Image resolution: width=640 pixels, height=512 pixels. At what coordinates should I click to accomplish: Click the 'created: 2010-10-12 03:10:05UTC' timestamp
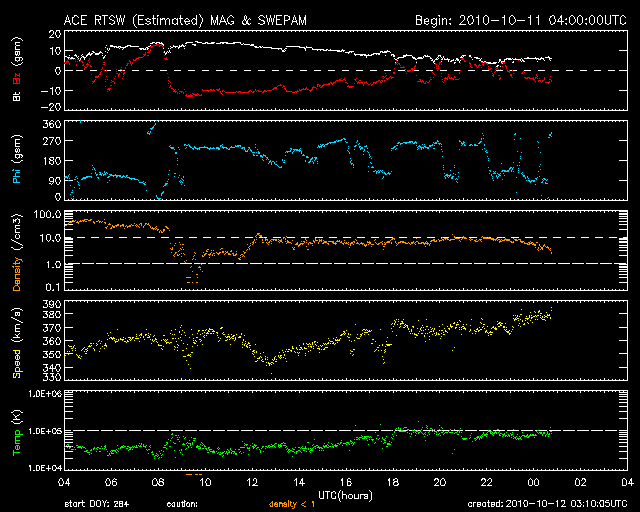click(547, 504)
